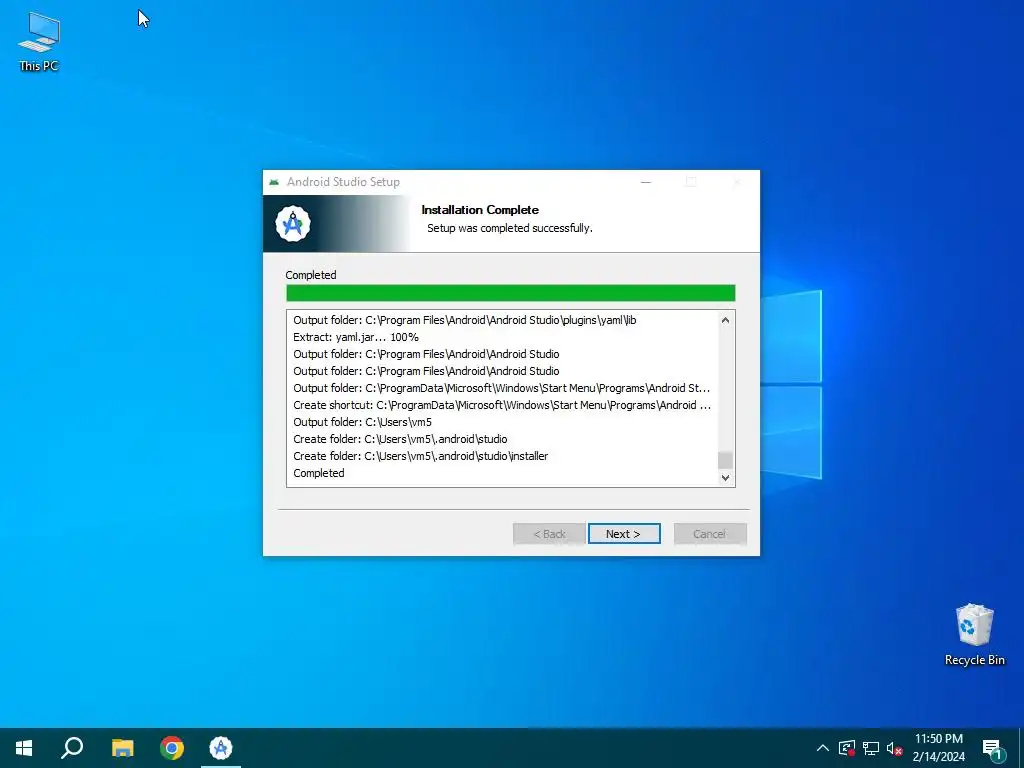Launch File Explorer from taskbar
1024x768 pixels.
(122, 748)
